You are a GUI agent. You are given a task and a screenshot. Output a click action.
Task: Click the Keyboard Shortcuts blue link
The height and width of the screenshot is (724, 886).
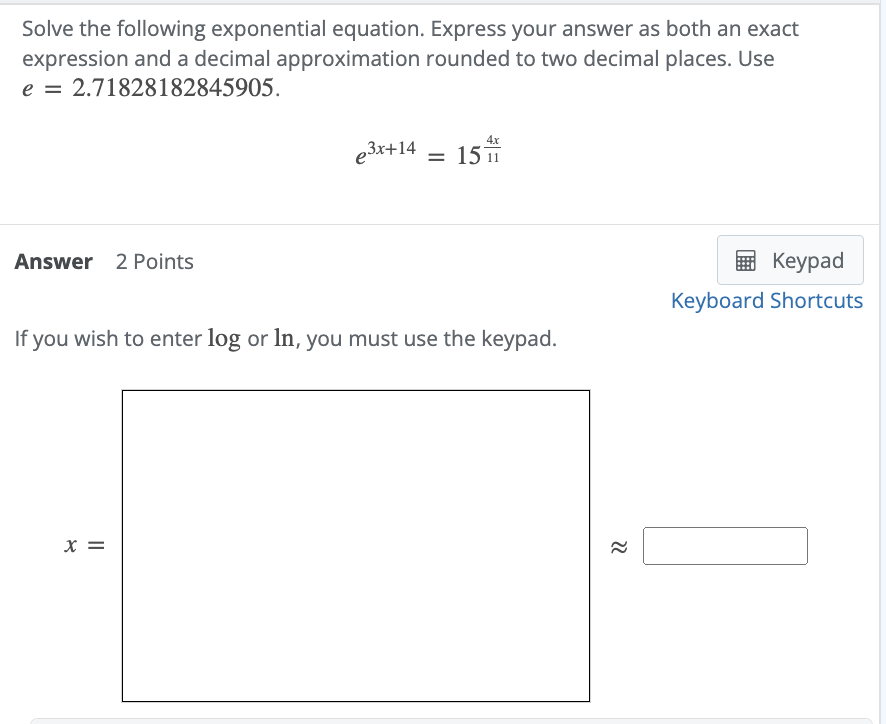(767, 300)
